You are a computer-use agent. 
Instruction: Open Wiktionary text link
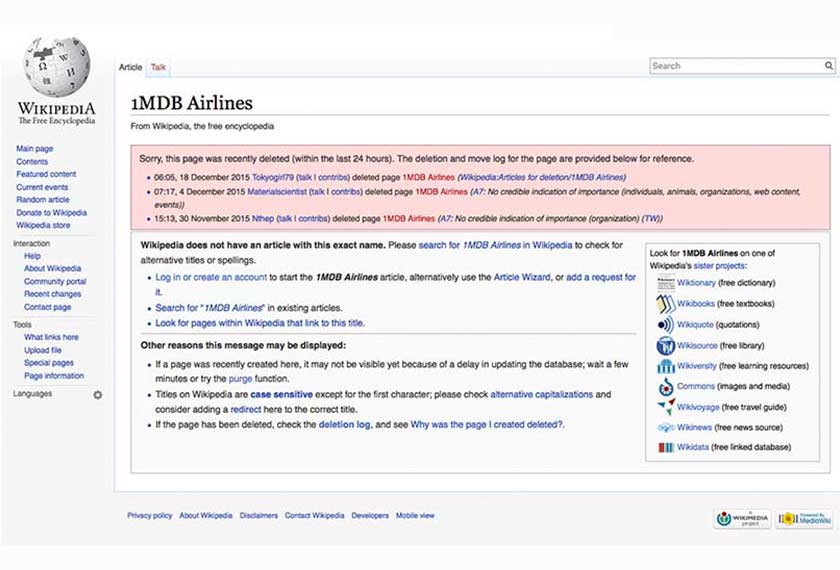[x=696, y=283]
